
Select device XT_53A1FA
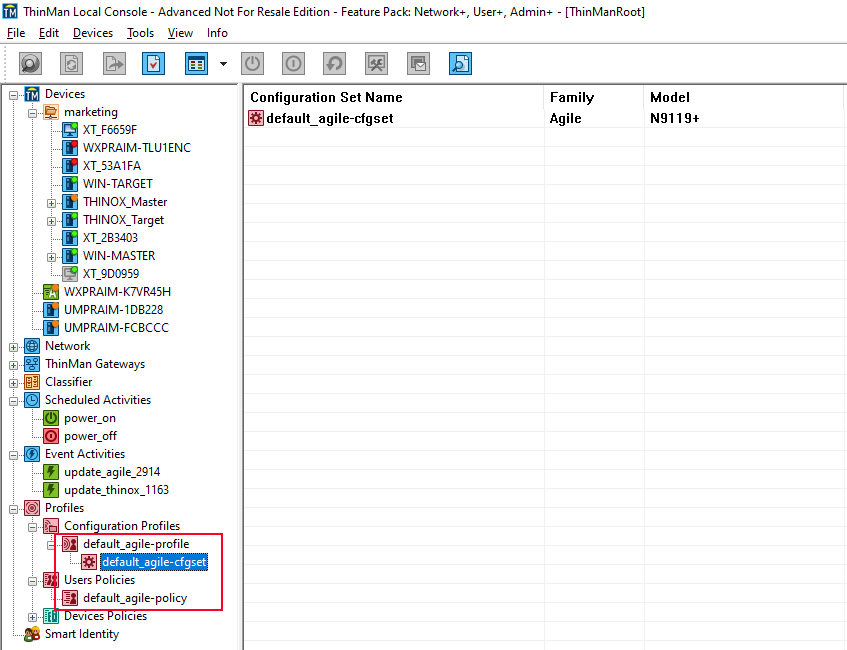click(x=112, y=165)
